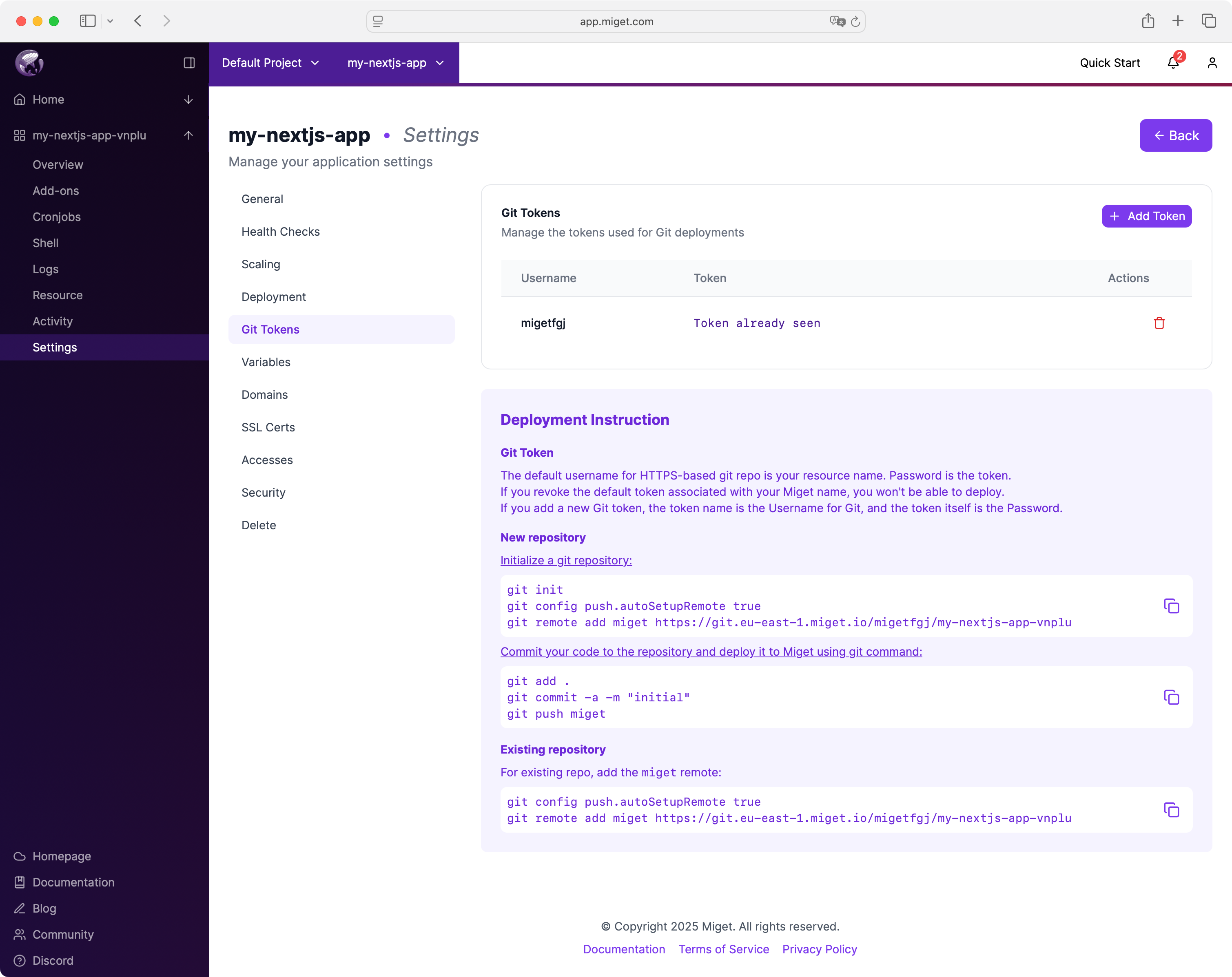Click the footer Documentation link
The height and width of the screenshot is (977, 1232).
[x=624, y=949]
